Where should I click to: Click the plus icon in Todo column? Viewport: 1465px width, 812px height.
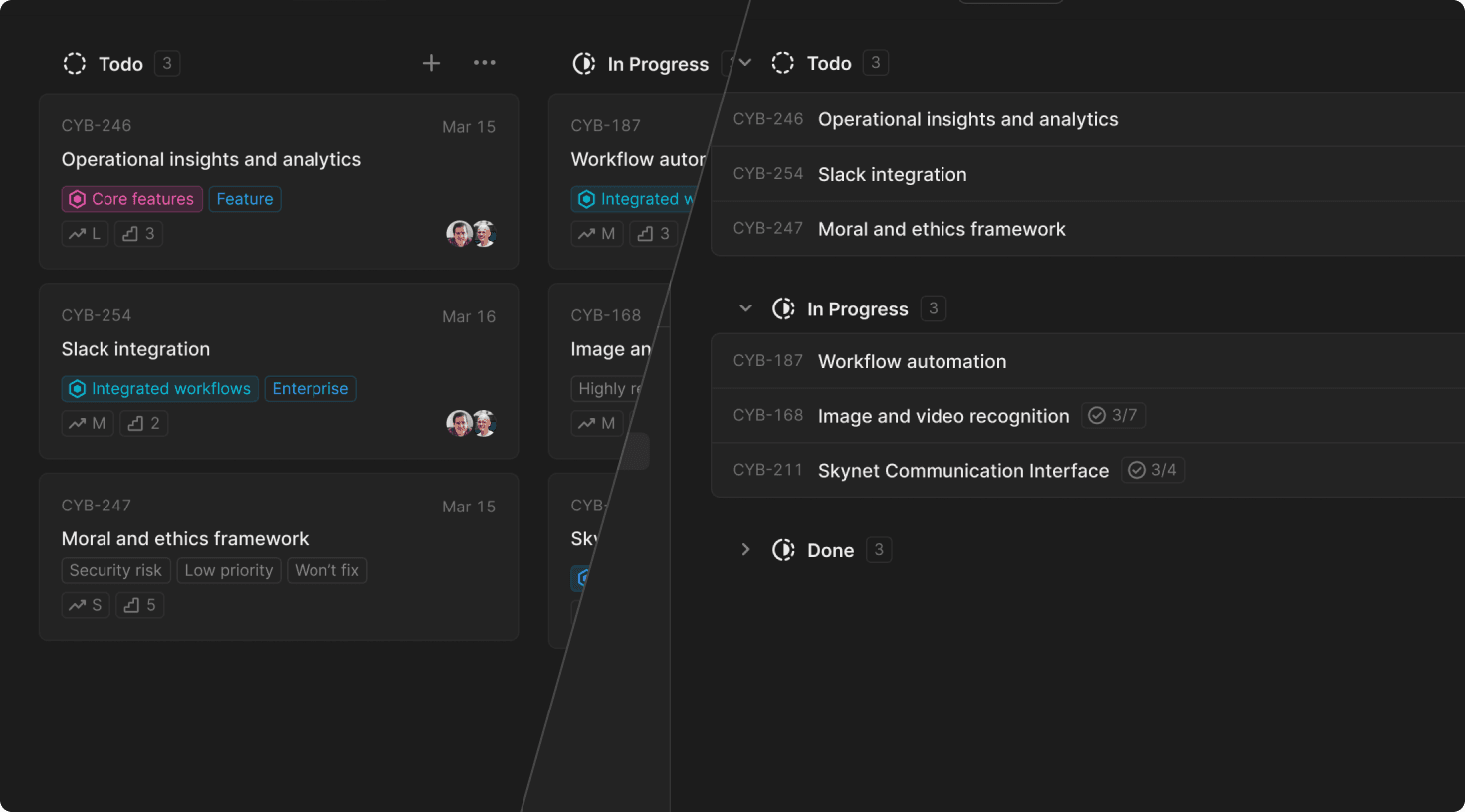point(431,63)
